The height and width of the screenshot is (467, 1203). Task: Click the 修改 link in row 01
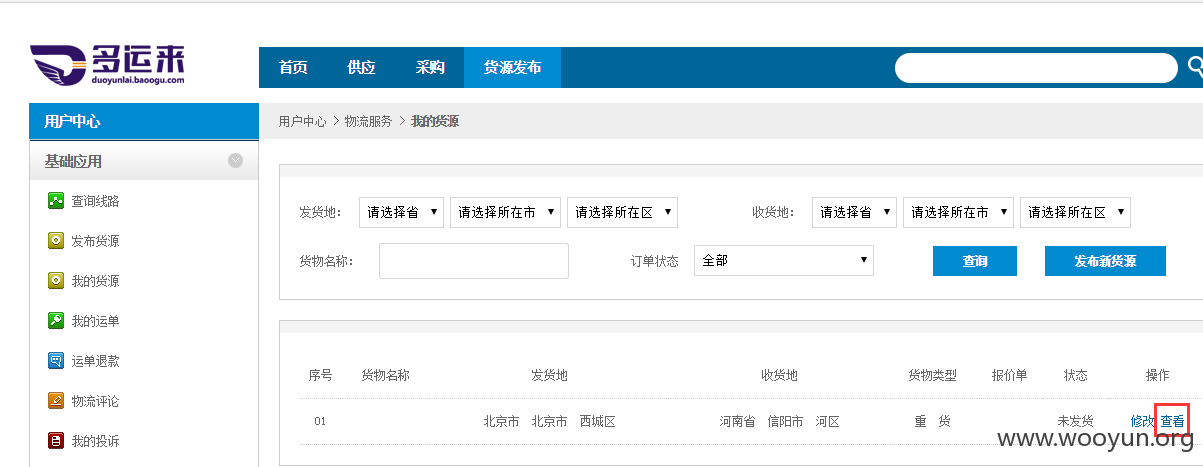pos(1143,421)
